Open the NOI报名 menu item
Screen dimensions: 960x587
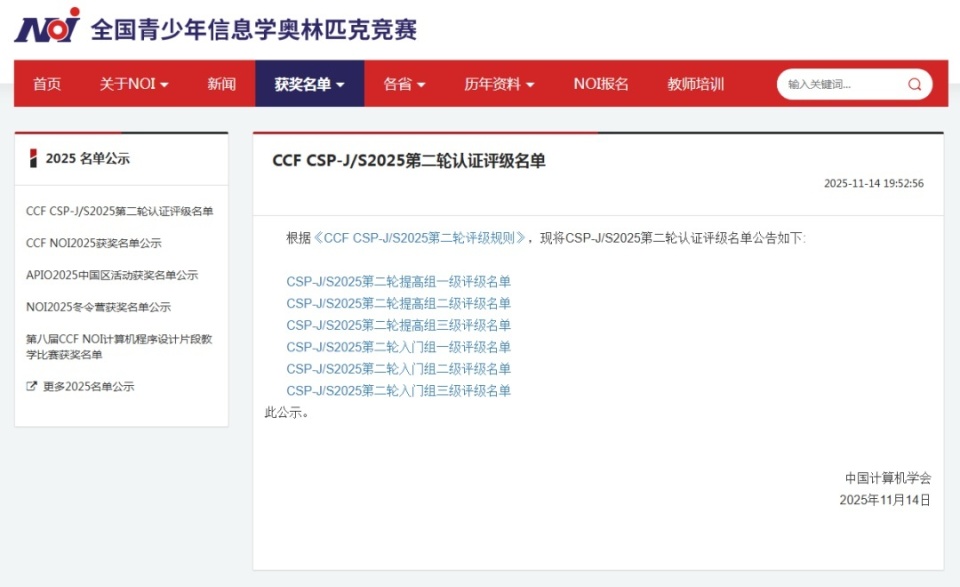pyautogui.click(x=601, y=84)
